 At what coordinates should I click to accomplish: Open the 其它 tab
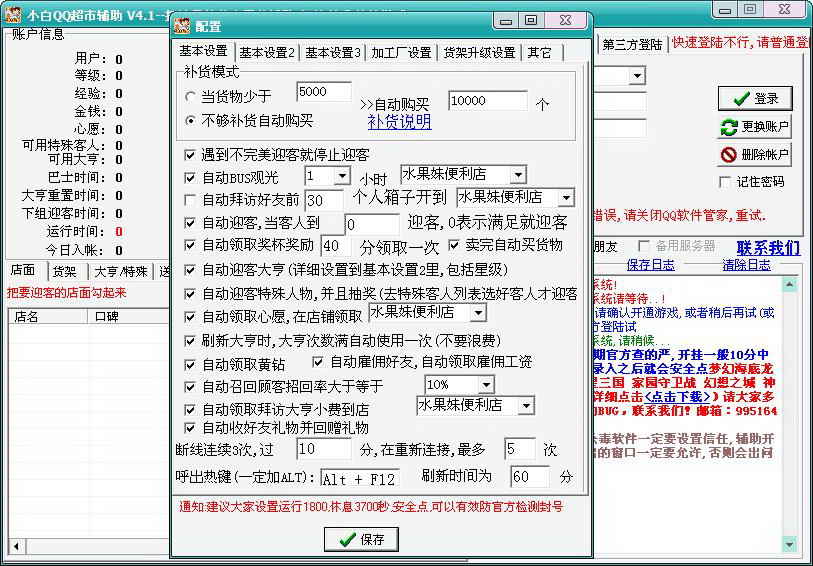(542, 52)
